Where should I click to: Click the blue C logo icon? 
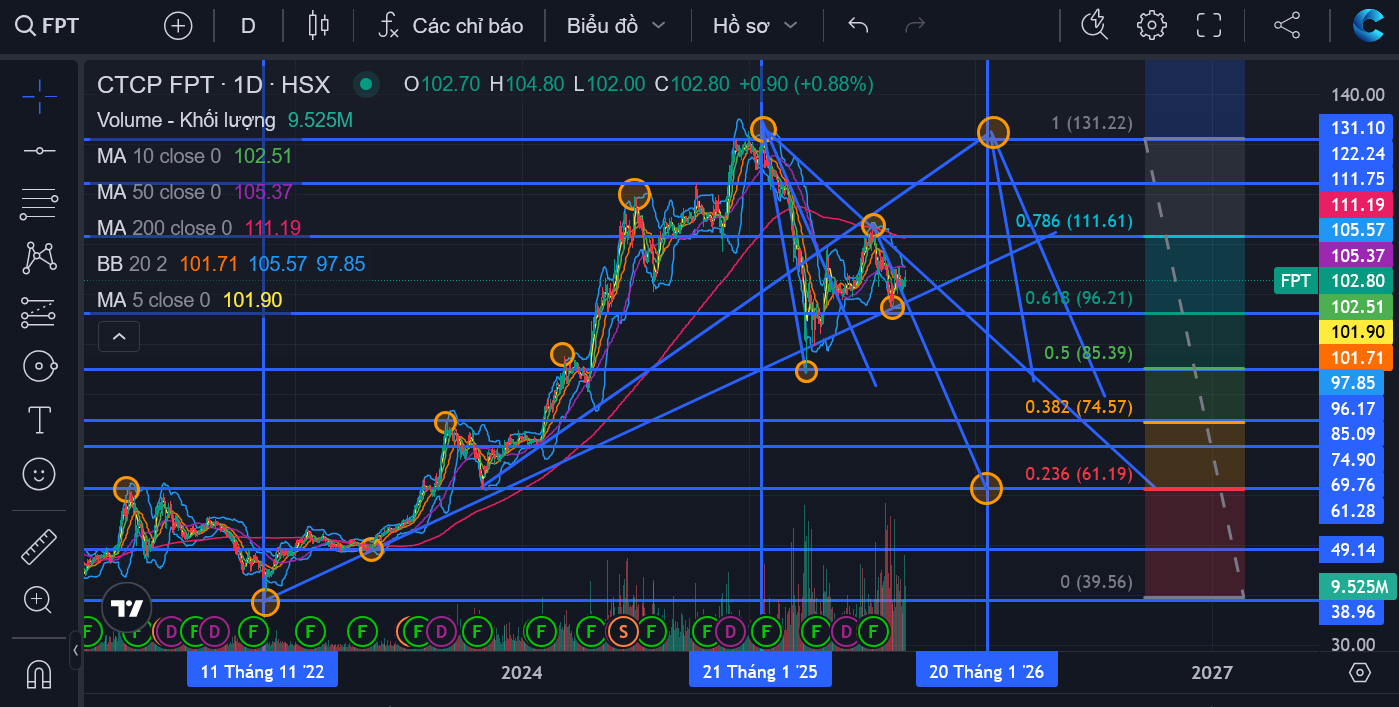(1367, 25)
